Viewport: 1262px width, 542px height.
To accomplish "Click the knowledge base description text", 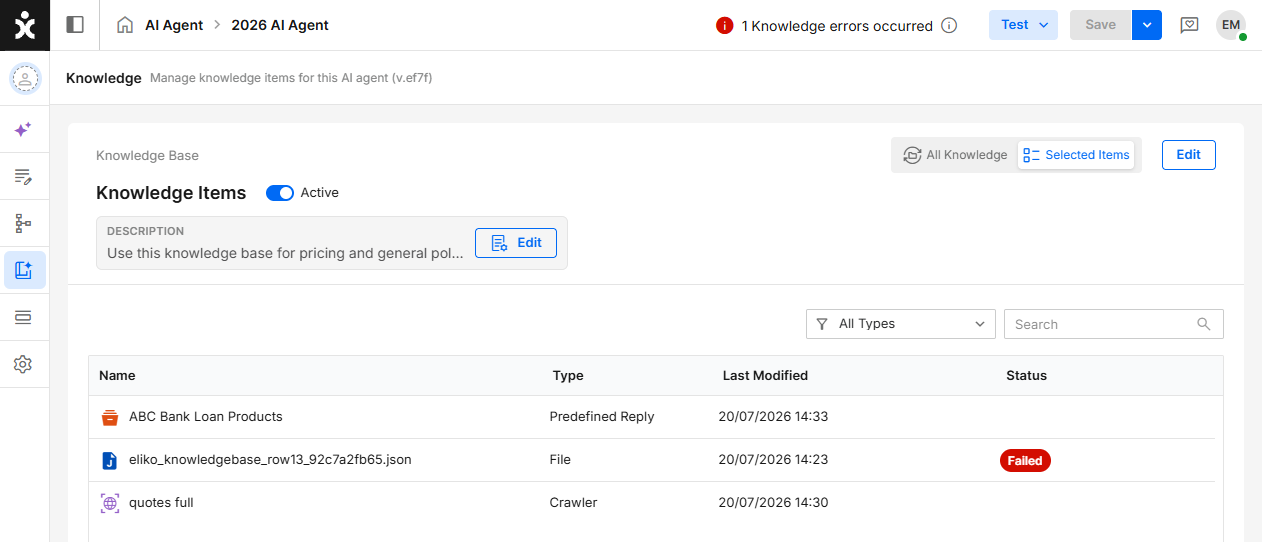I will click(285, 253).
